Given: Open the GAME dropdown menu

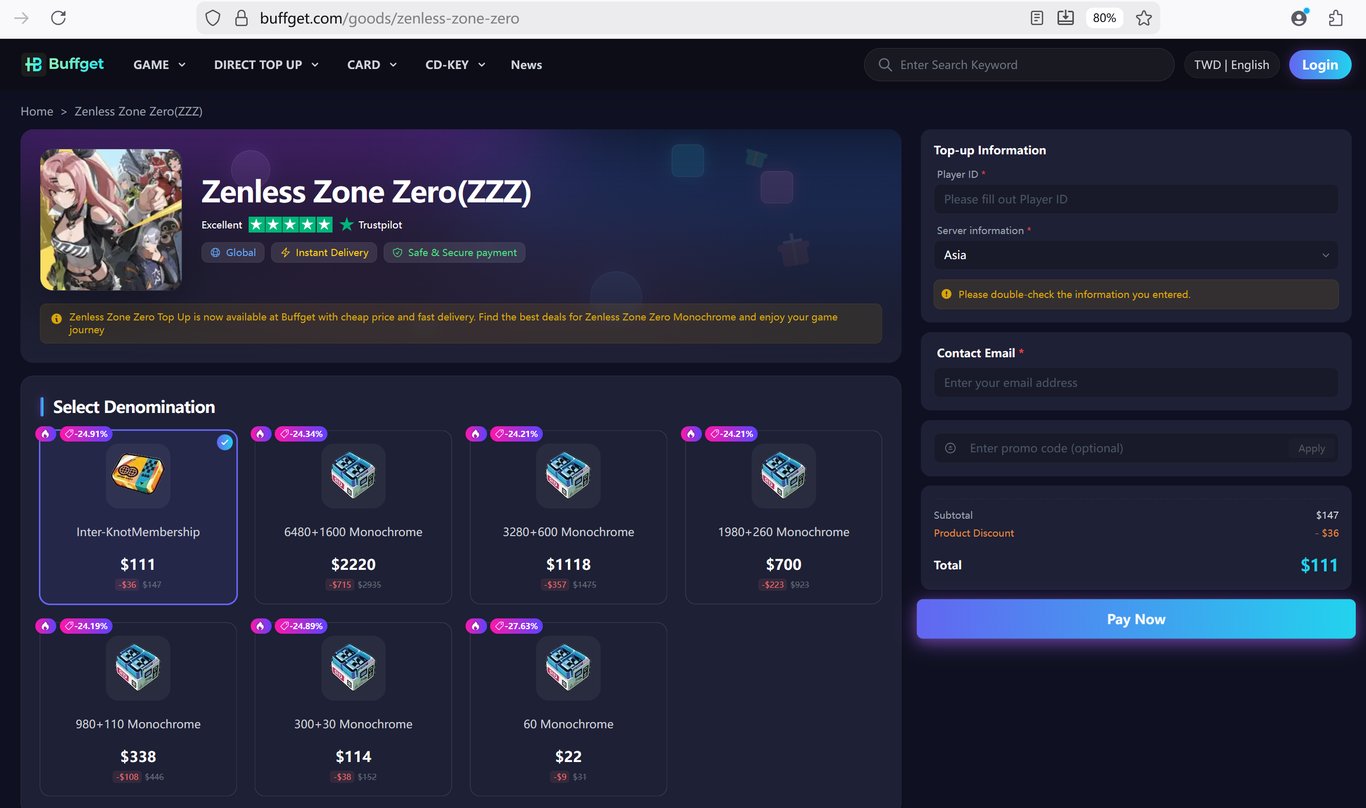Looking at the screenshot, I should pyautogui.click(x=160, y=65).
